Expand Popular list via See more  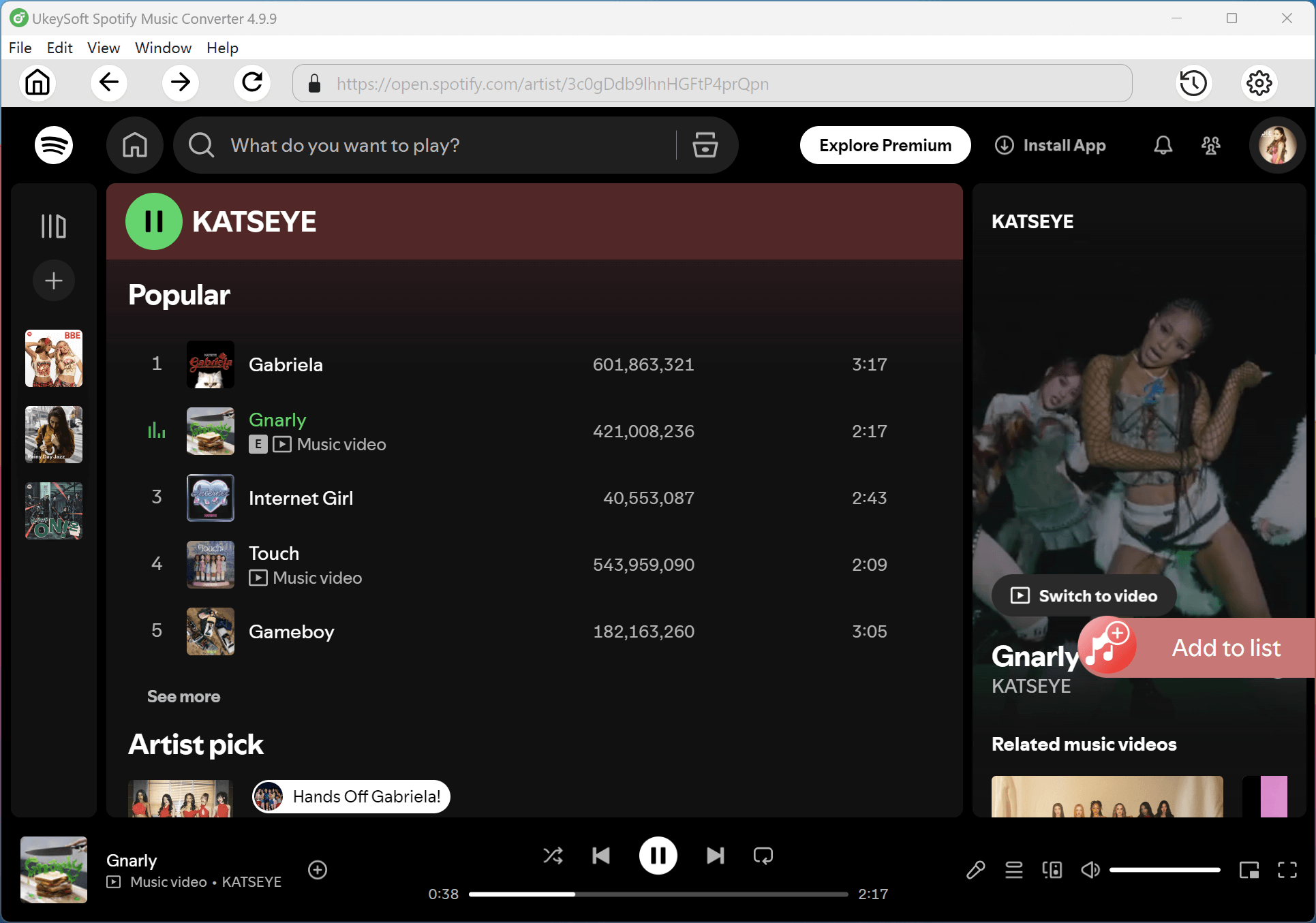click(183, 696)
